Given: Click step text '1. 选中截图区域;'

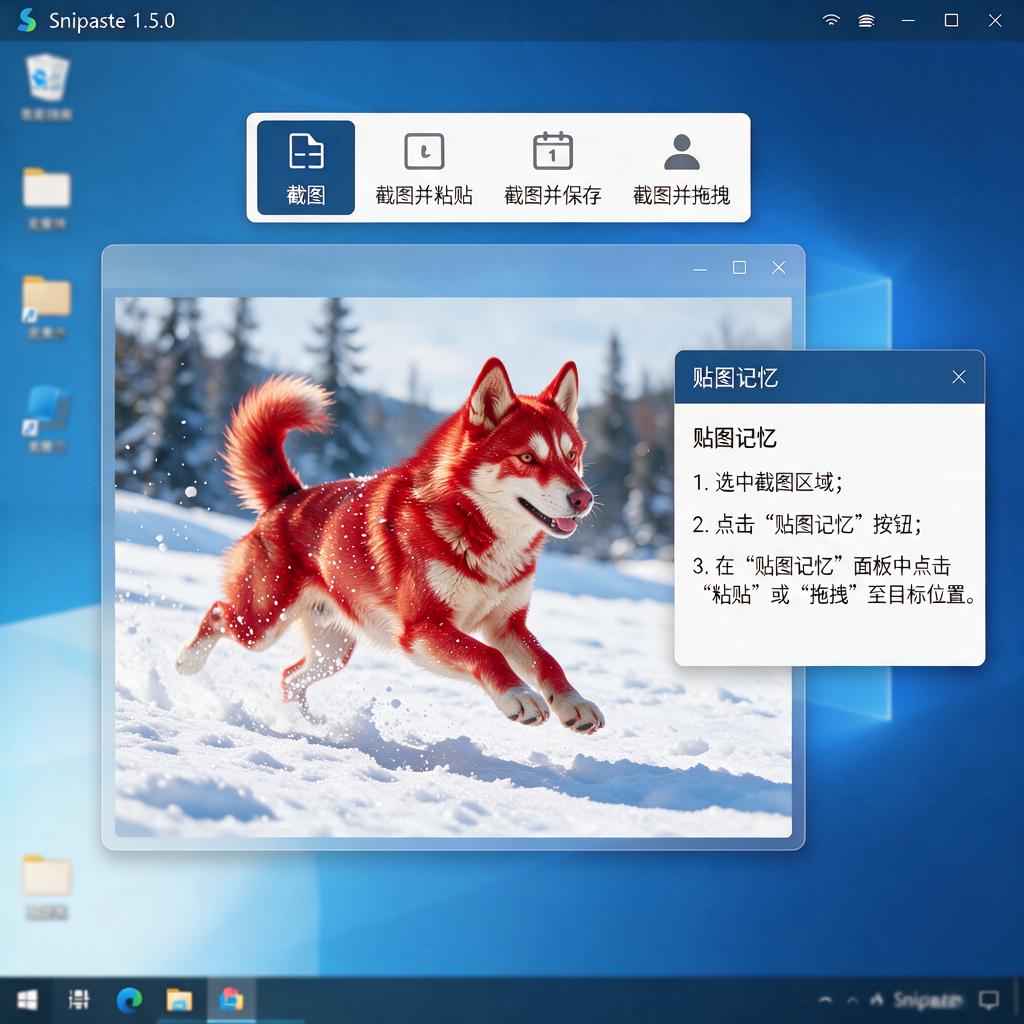Looking at the screenshot, I should click(768, 483).
